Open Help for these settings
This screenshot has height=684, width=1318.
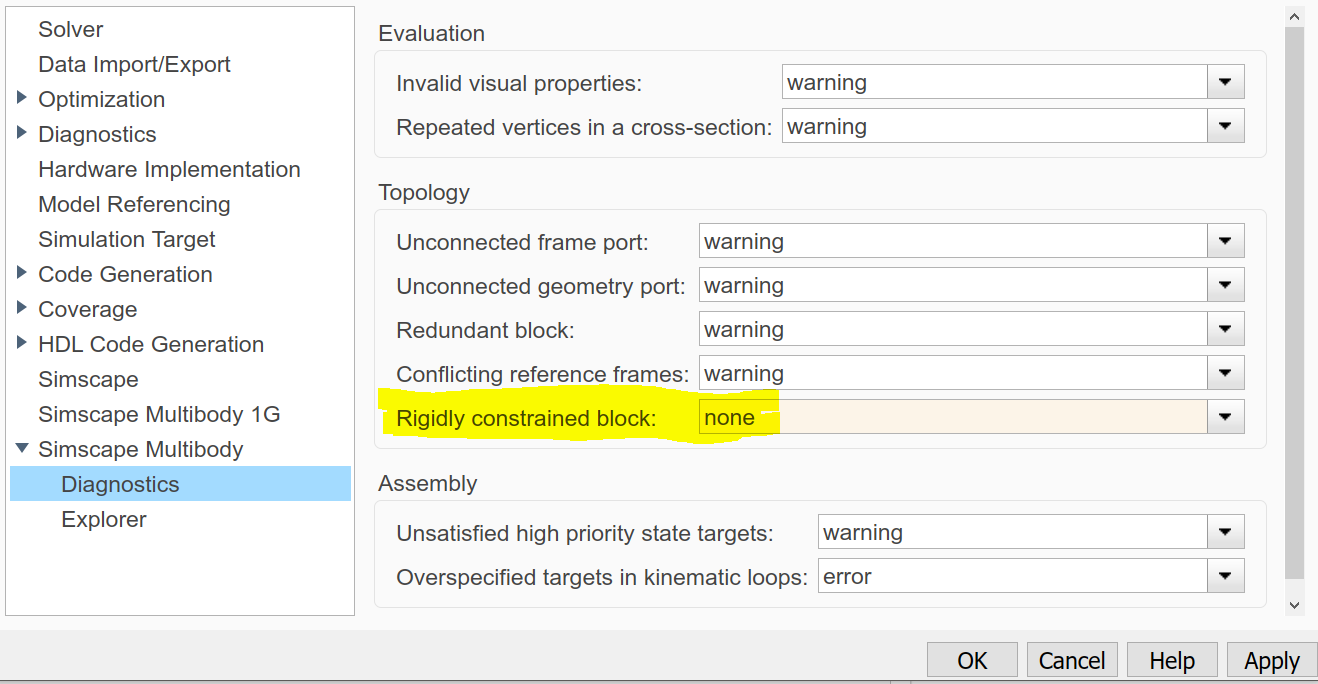click(1171, 661)
